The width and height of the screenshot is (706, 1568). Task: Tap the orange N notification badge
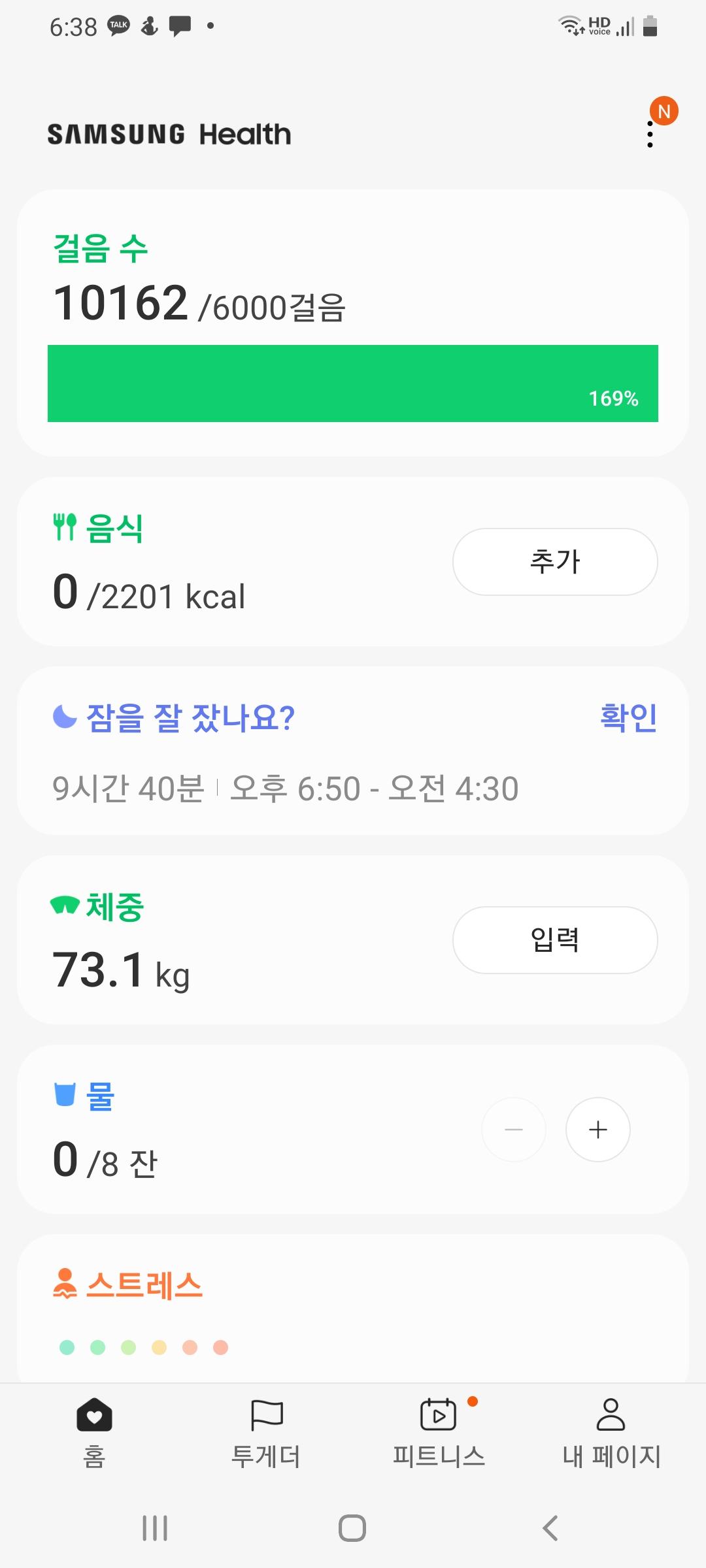tap(664, 112)
